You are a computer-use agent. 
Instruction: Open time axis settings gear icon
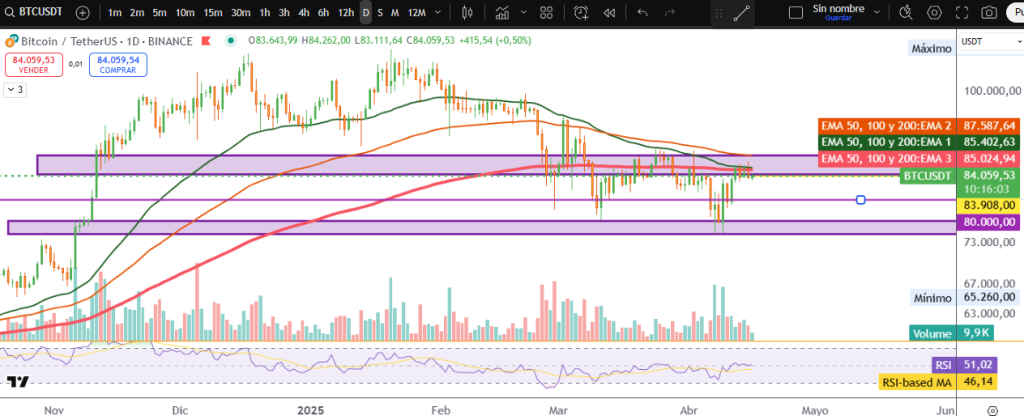(x=993, y=410)
